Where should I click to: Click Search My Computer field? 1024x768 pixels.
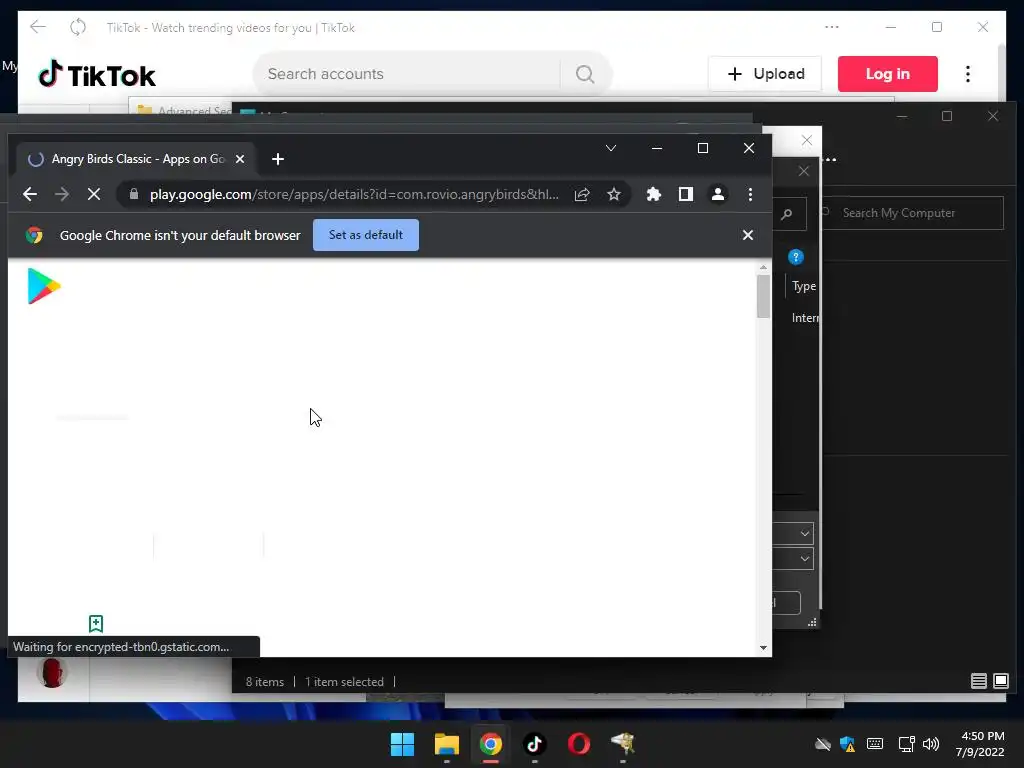point(912,213)
